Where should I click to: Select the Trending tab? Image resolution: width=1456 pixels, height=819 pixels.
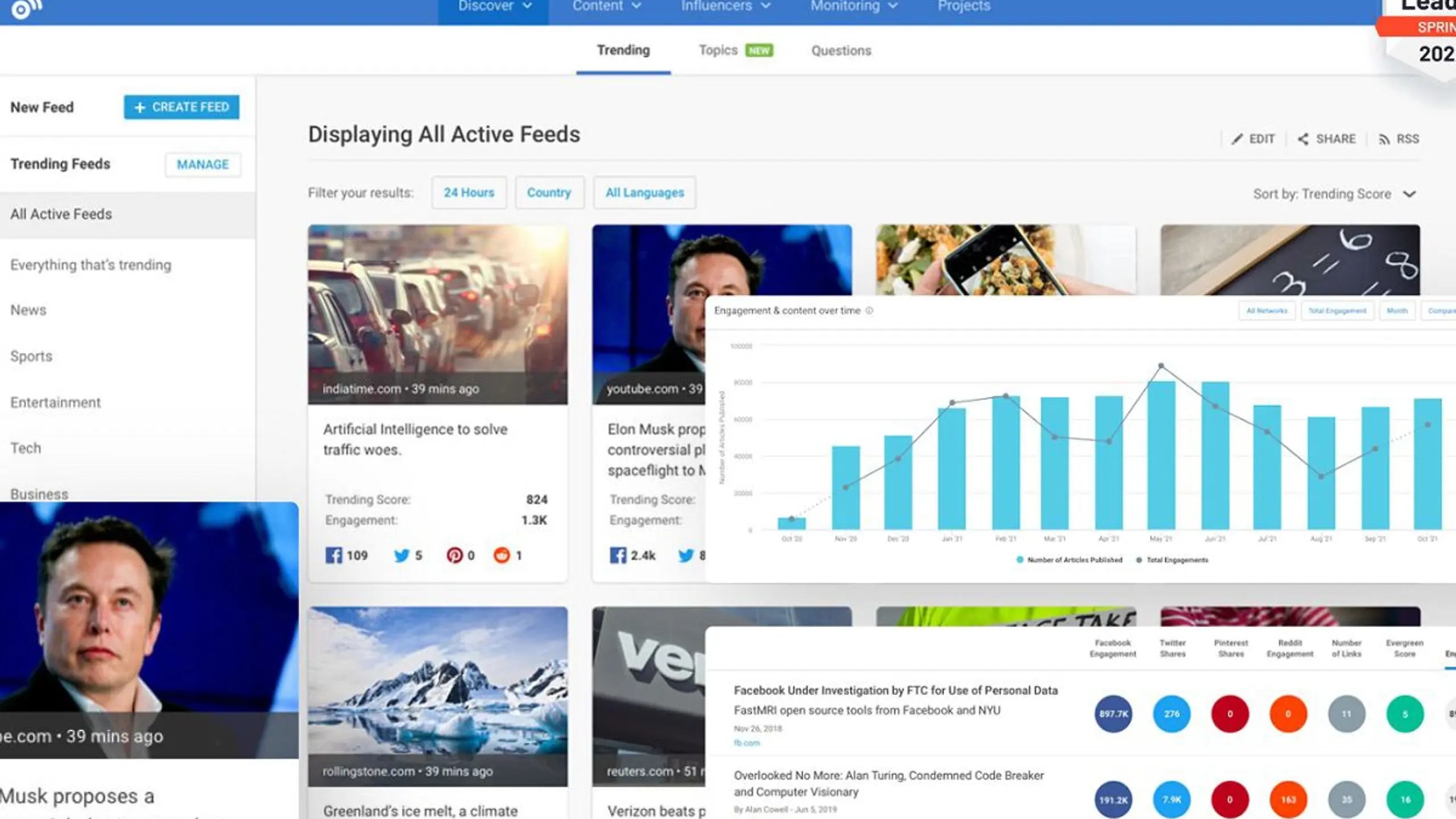tap(623, 50)
